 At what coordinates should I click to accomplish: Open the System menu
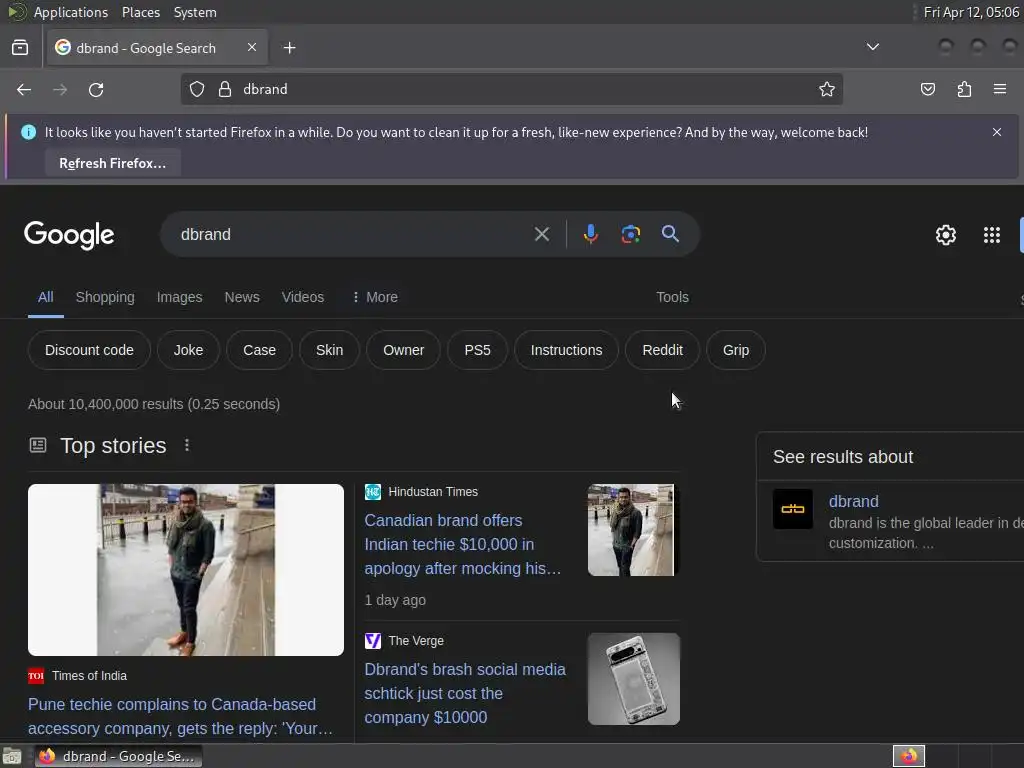pos(195,12)
